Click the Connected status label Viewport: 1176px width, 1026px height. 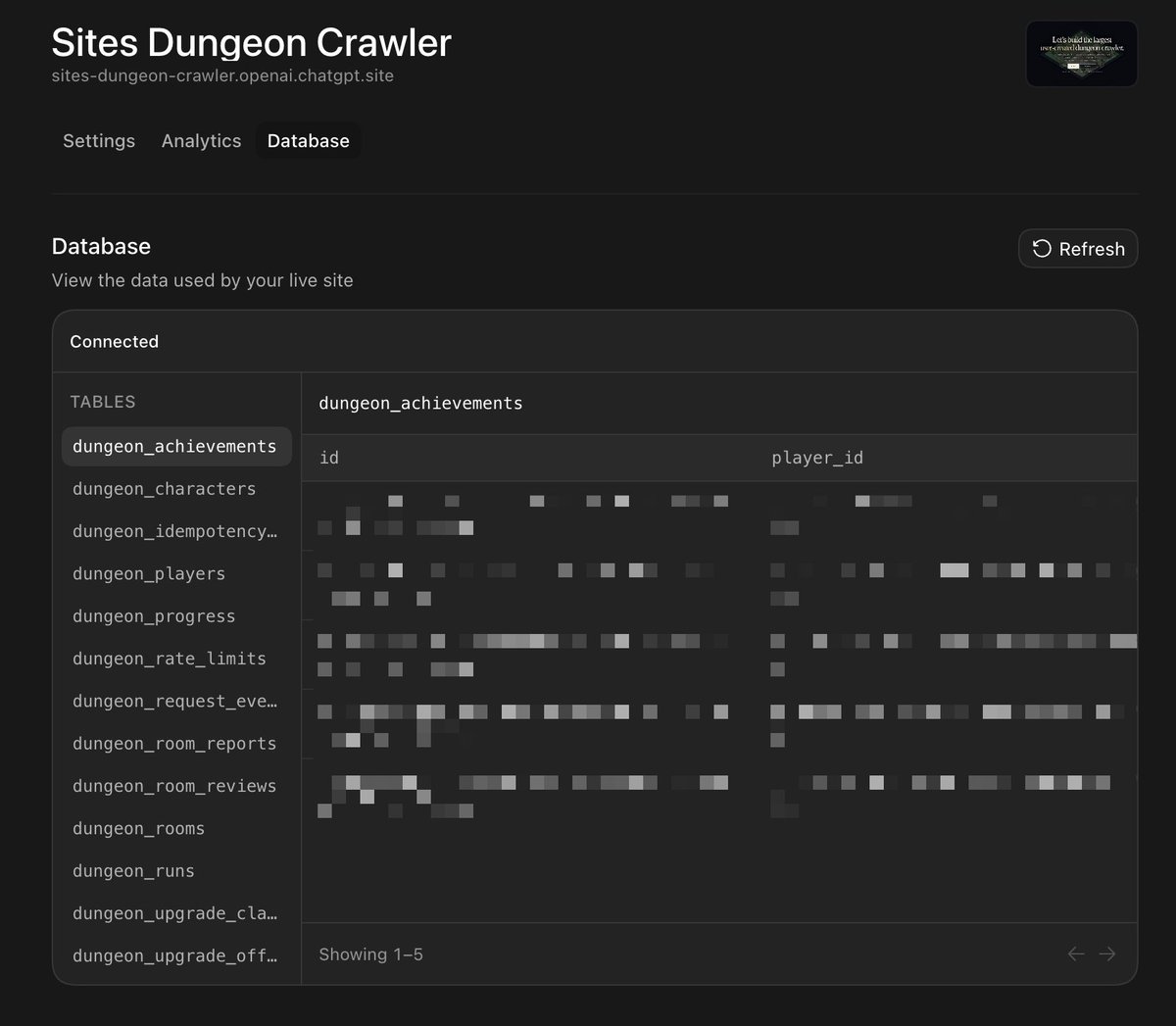tap(114, 341)
